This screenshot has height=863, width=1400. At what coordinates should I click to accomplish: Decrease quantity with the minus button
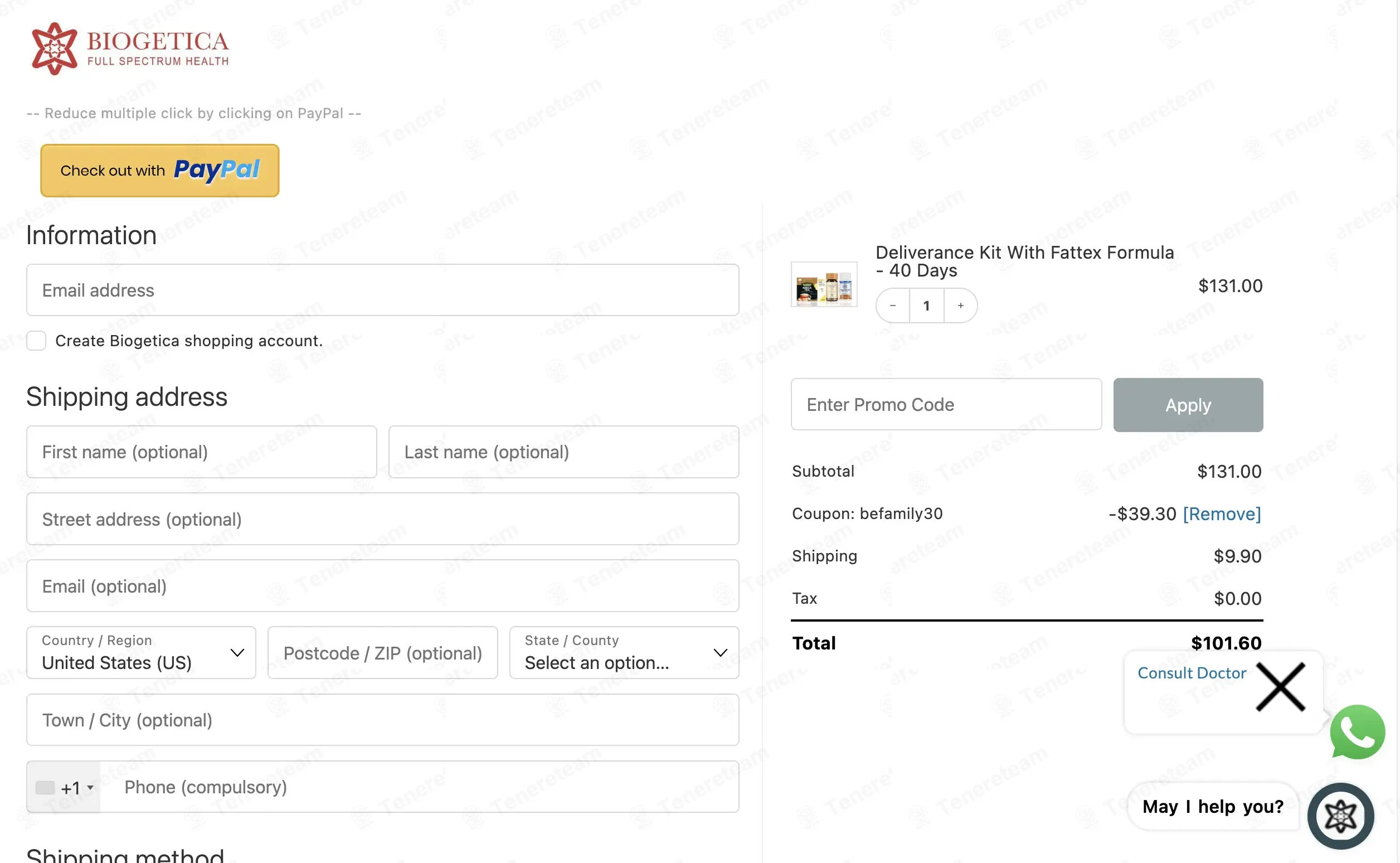pos(893,306)
